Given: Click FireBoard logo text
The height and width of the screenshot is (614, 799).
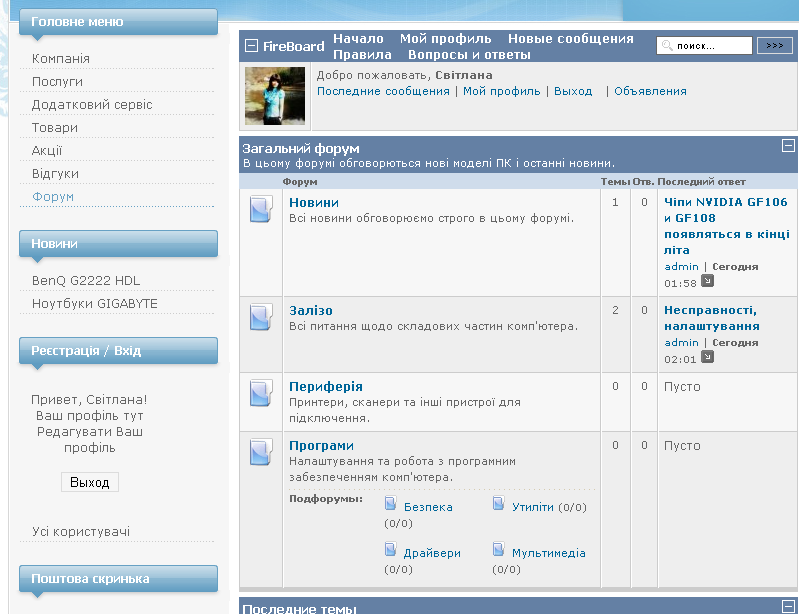Looking at the screenshot, I should (294, 46).
